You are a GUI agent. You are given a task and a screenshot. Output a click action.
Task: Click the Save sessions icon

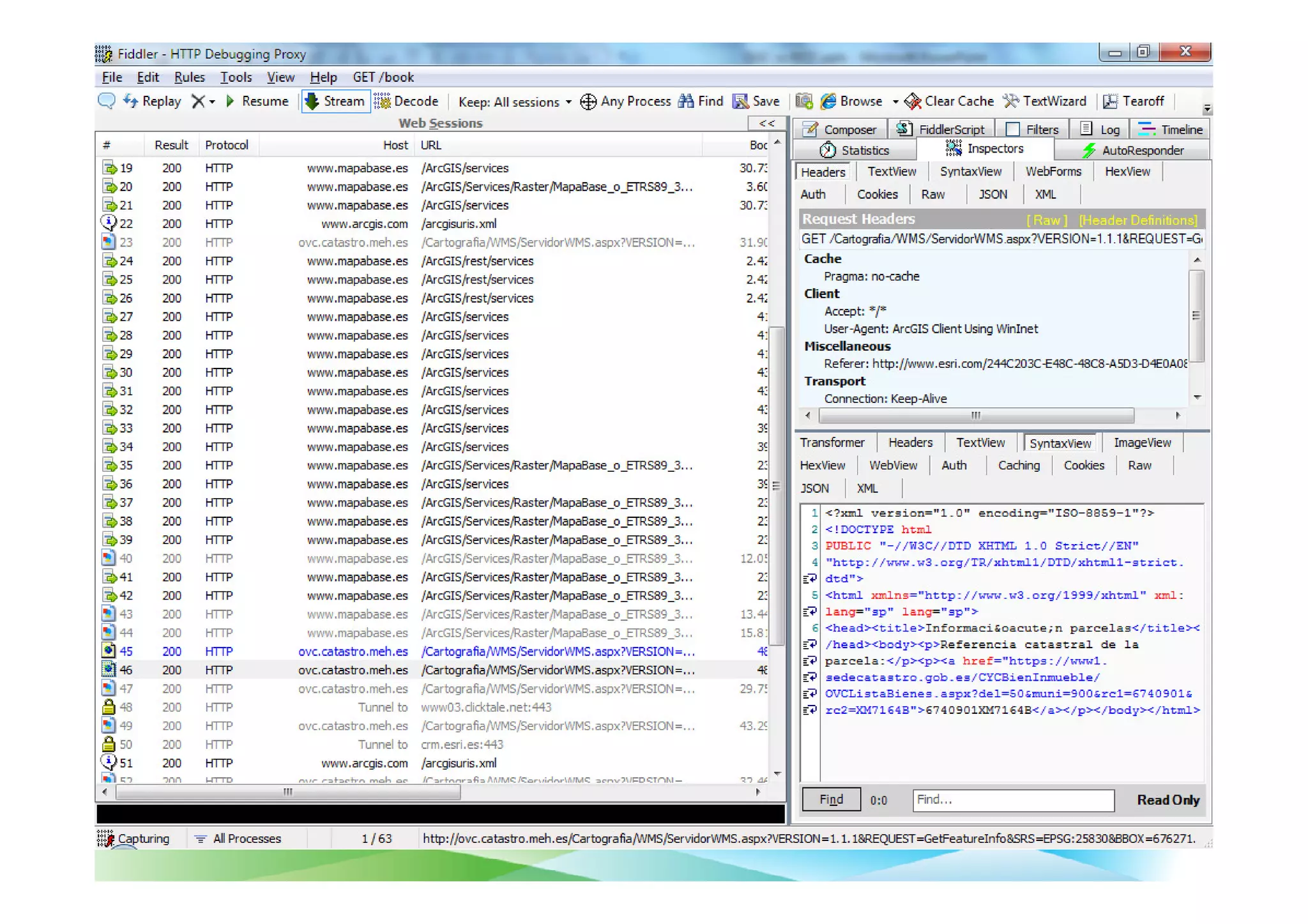coord(741,101)
